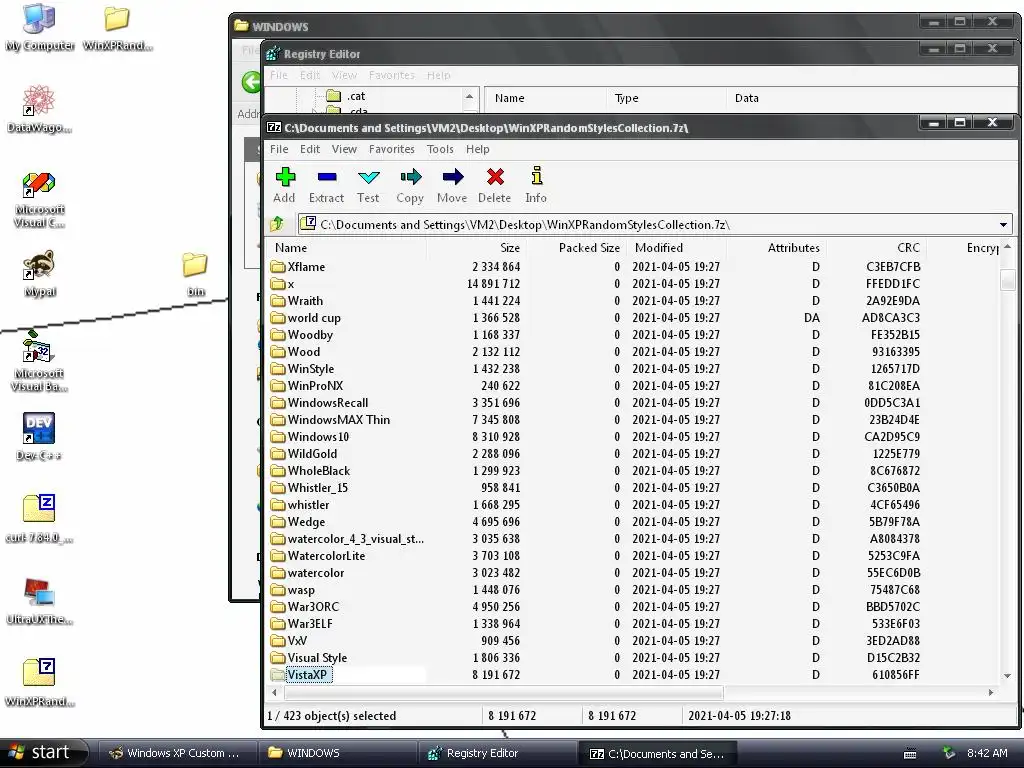Click the system clock showing 8:42 AM
The image size is (1024, 768).
click(987, 753)
